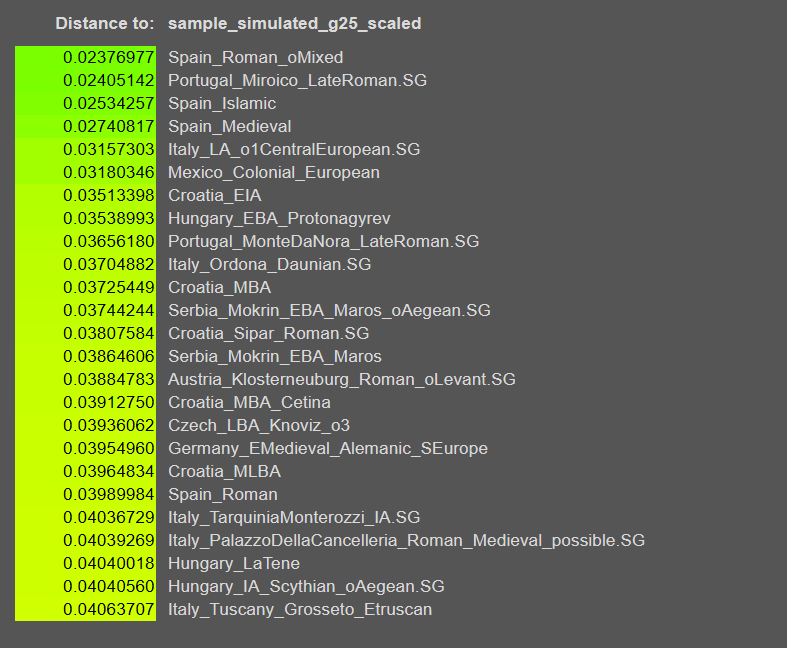Click the 'Distance to:' header label

pyautogui.click(x=105, y=23)
